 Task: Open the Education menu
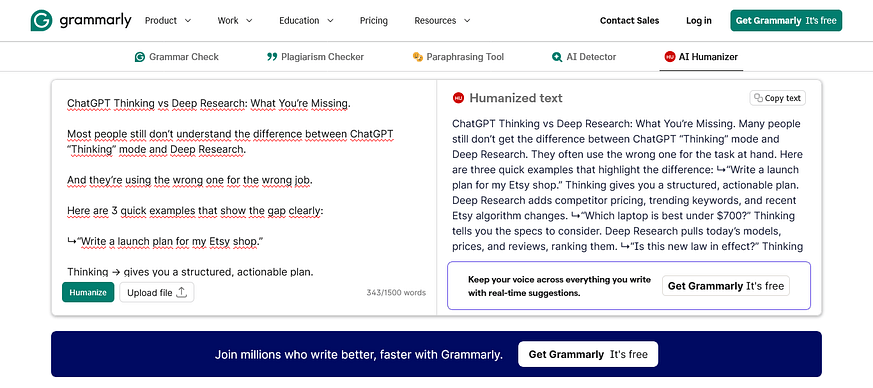click(x=306, y=21)
